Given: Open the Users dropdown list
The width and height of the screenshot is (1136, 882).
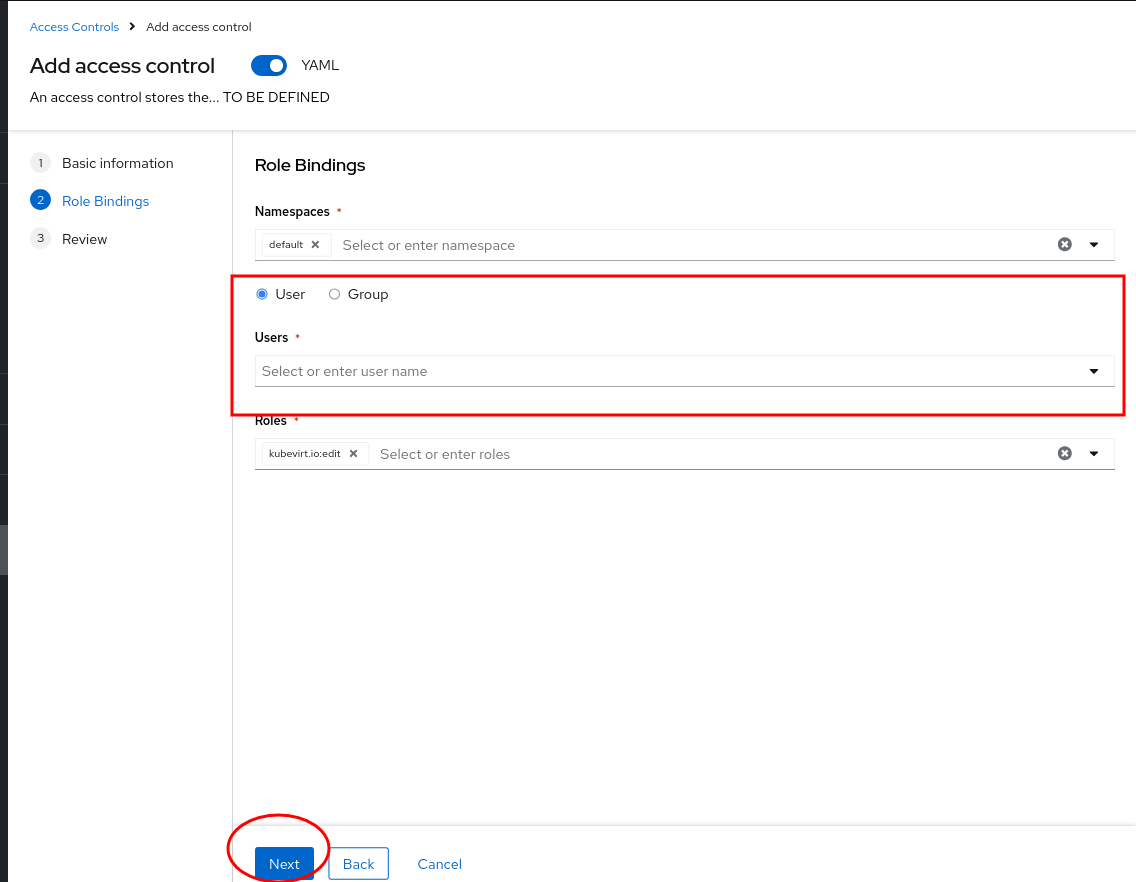Looking at the screenshot, I should pyautogui.click(x=1094, y=371).
